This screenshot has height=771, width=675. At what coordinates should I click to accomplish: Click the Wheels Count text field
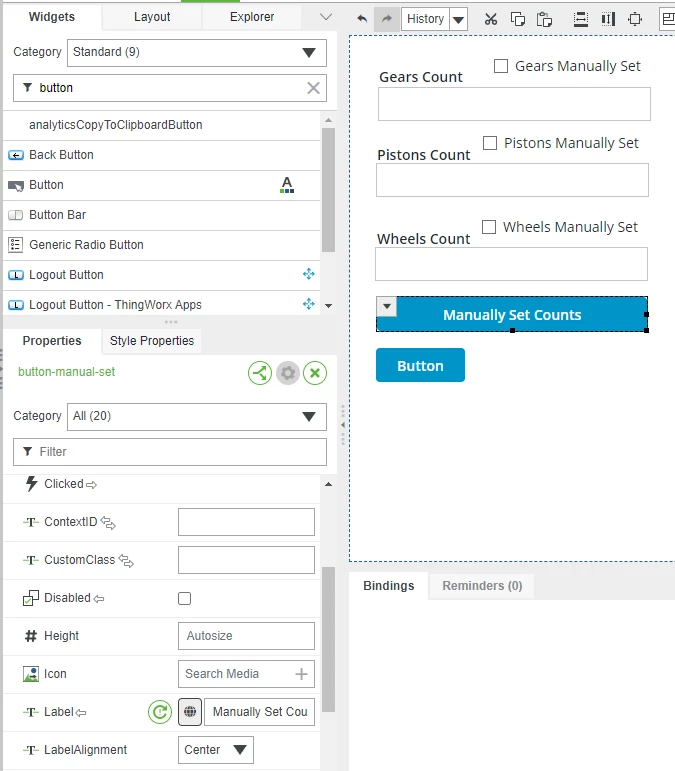point(511,264)
